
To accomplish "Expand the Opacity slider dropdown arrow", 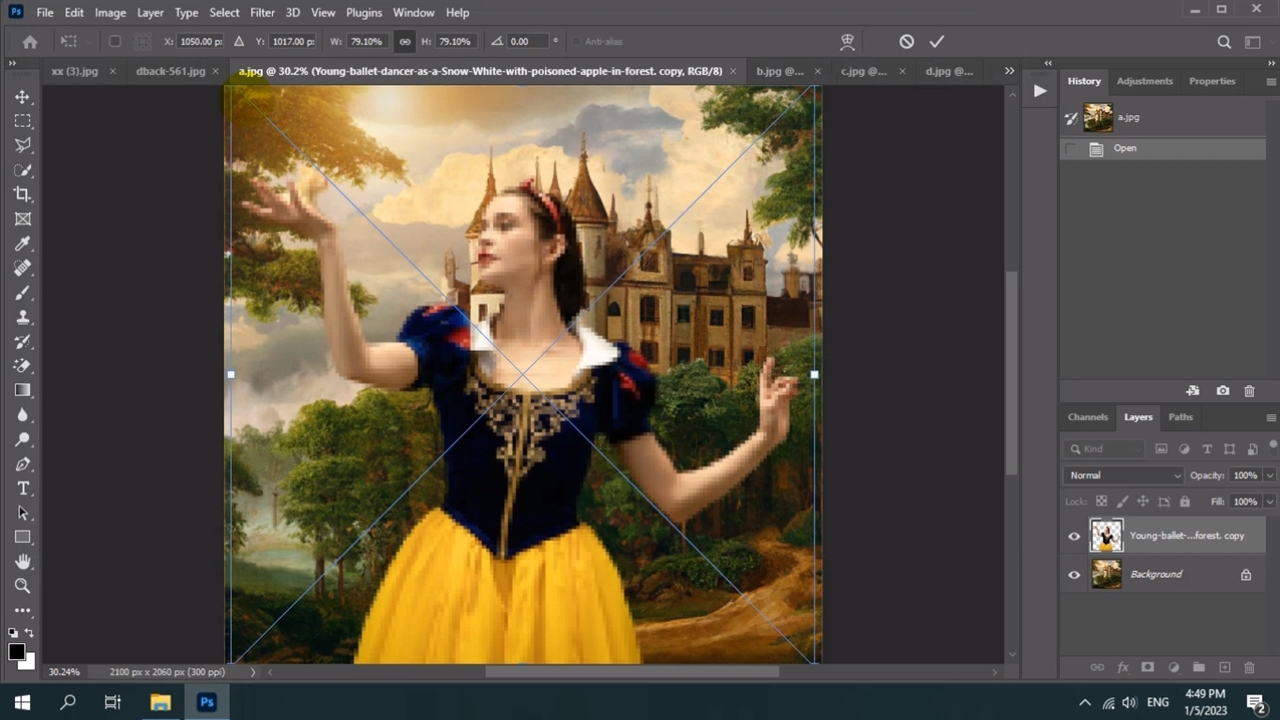I will pos(1269,475).
